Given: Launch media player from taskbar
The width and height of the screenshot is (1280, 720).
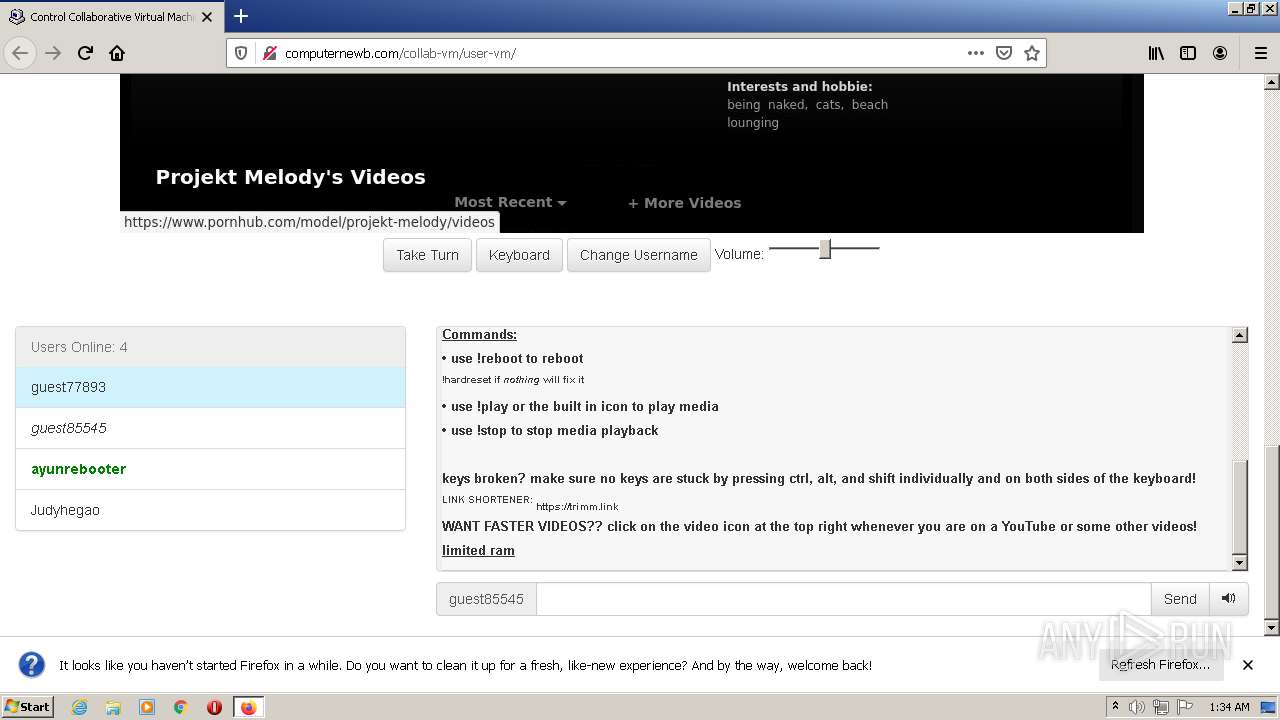Looking at the screenshot, I should (147, 707).
